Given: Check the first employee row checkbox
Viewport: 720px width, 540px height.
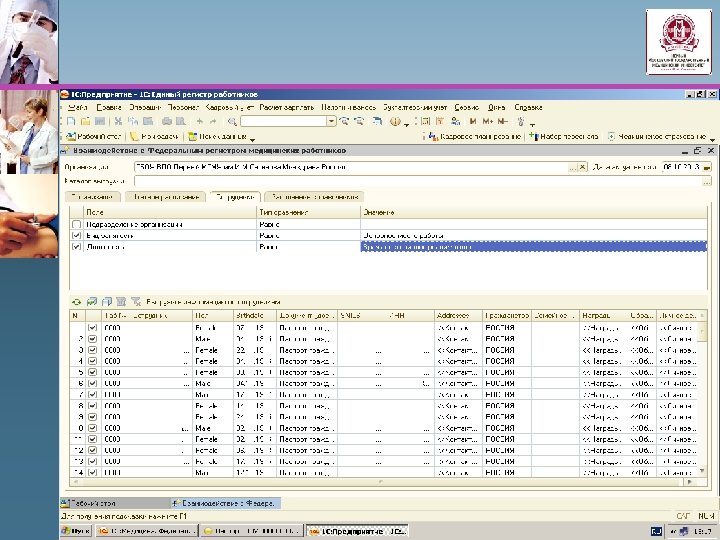Looking at the screenshot, I should tap(93, 327).
